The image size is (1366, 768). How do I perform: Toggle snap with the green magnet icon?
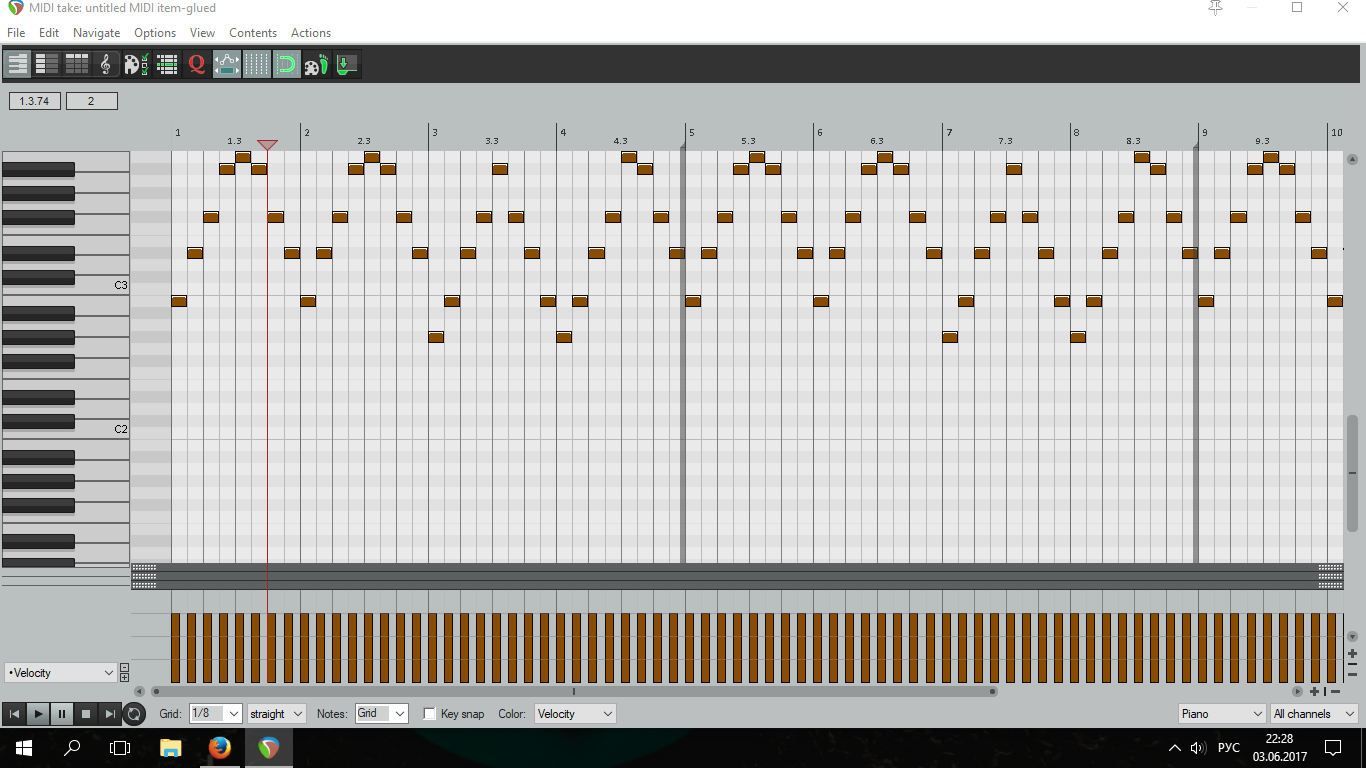[286, 65]
